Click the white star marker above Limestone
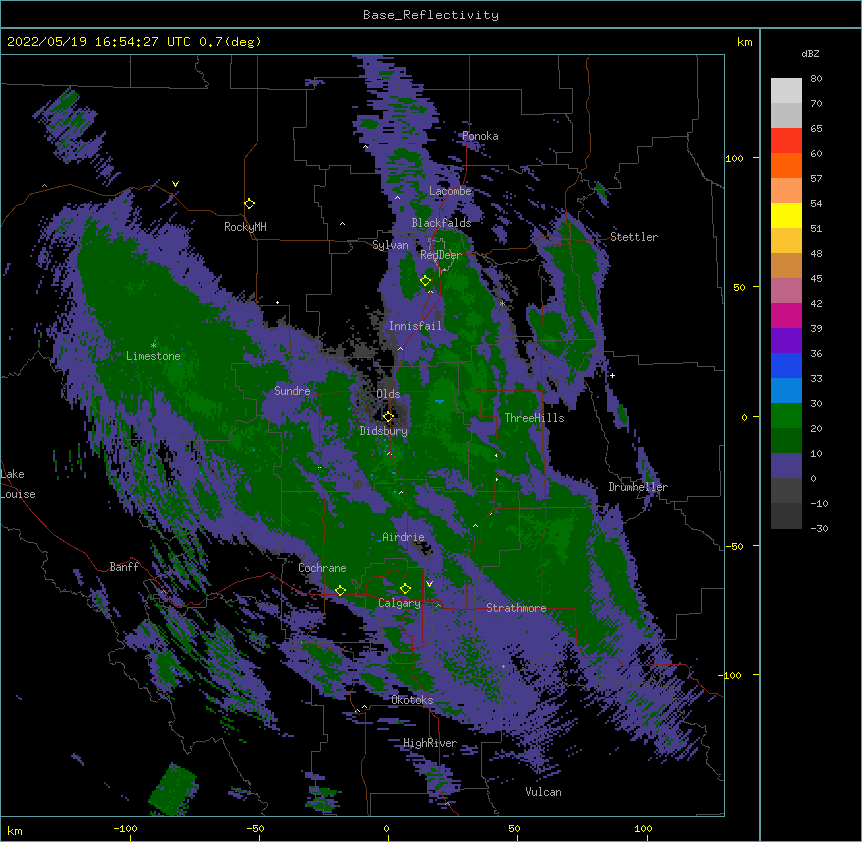862x842 pixels. (x=153, y=345)
